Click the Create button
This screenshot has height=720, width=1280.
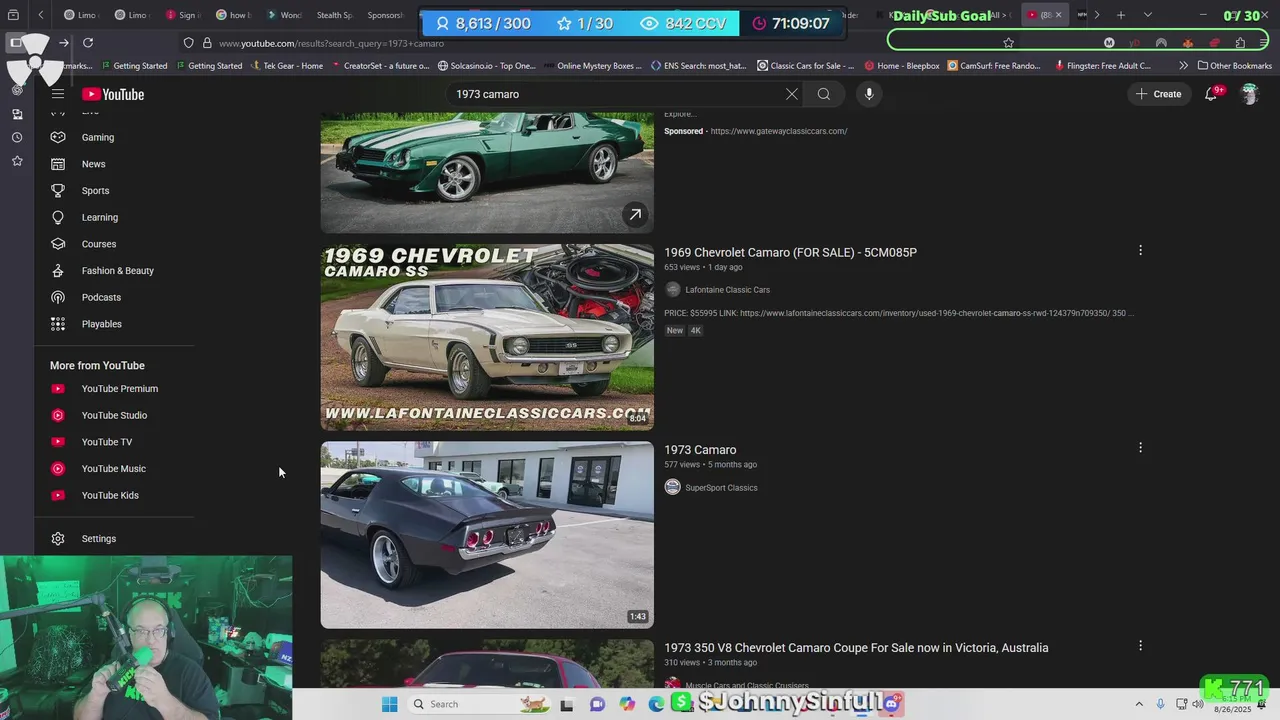click(1159, 94)
